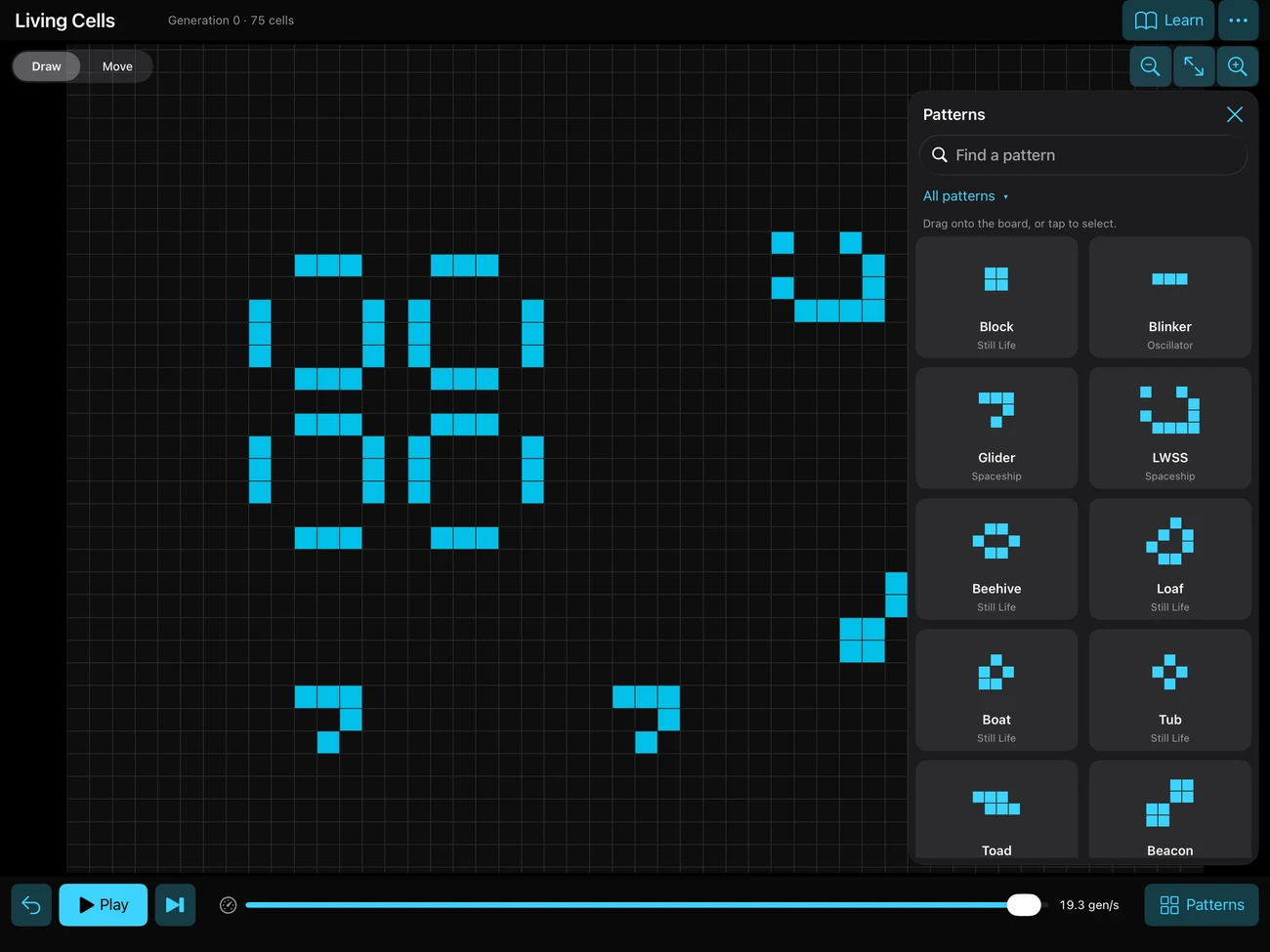The width and height of the screenshot is (1270, 952).
Task: Click the Living Cells title
Action: (x=64, y=21)
